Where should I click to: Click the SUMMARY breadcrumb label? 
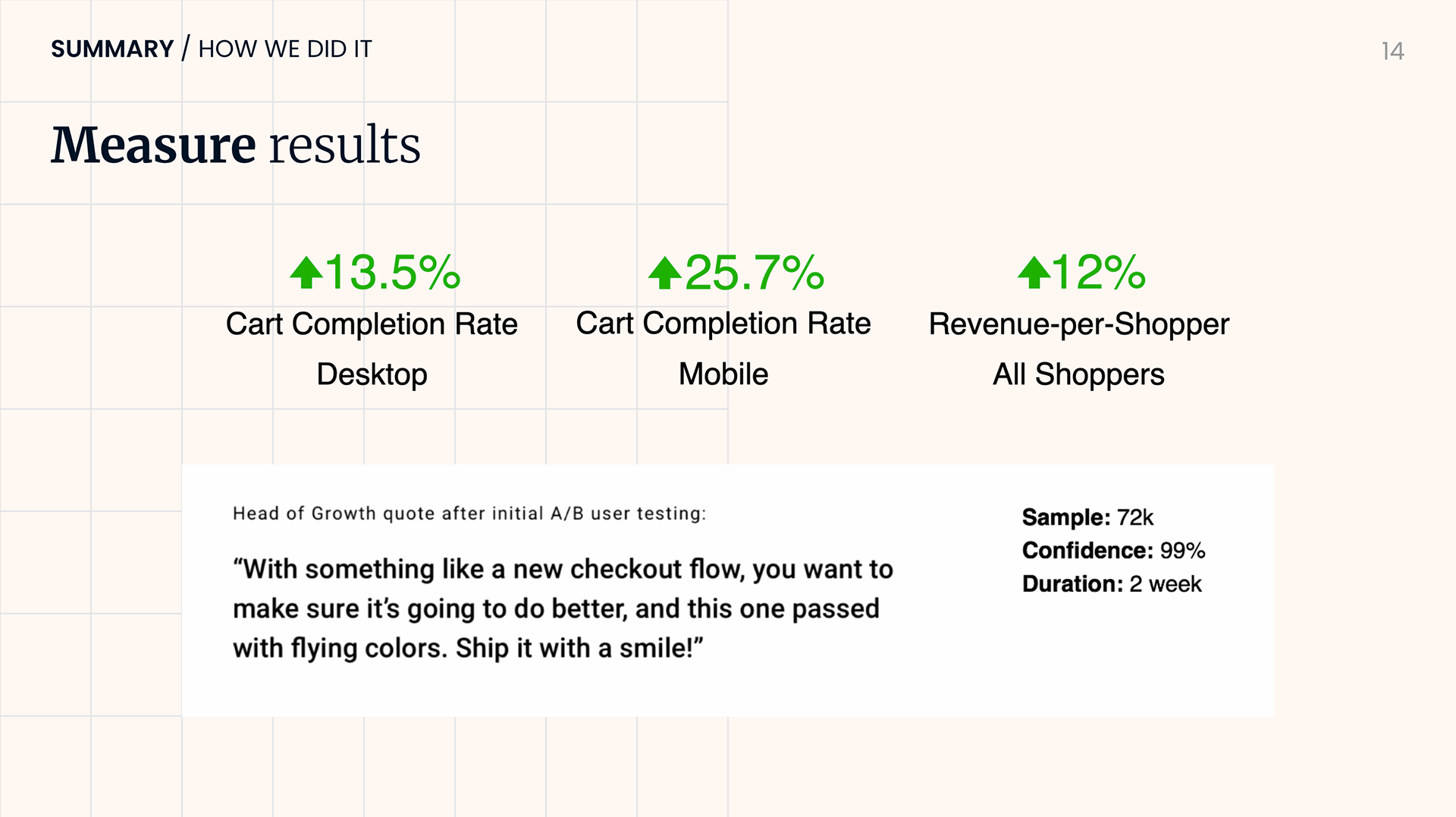click(112, 49)
